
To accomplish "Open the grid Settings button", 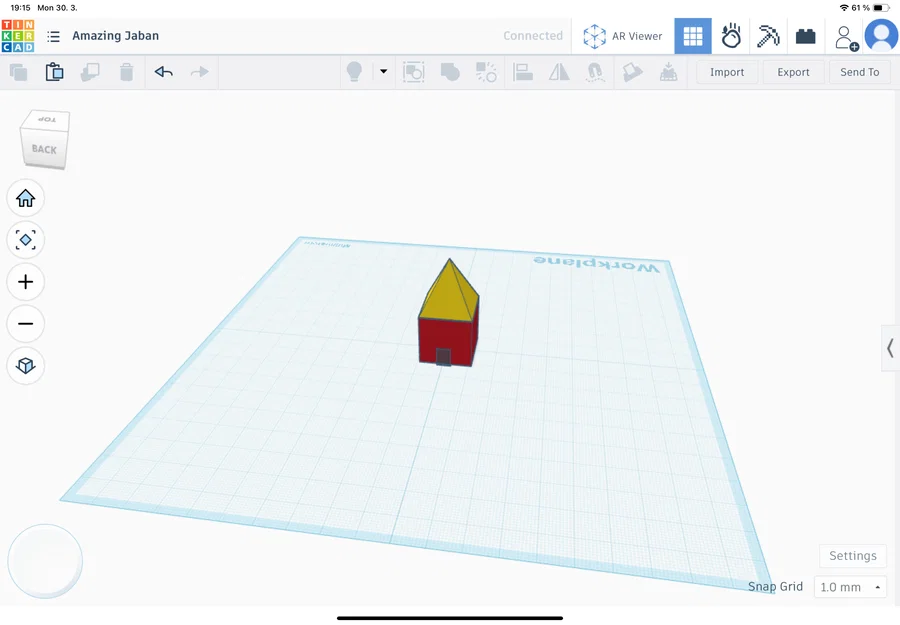I will click(852, 555).
